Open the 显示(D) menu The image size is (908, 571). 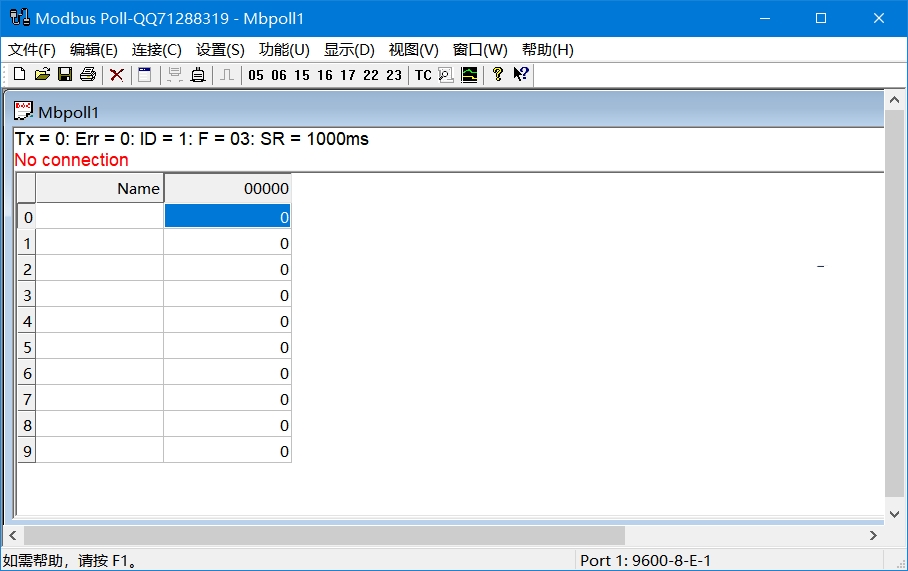(x=349, y=50)
